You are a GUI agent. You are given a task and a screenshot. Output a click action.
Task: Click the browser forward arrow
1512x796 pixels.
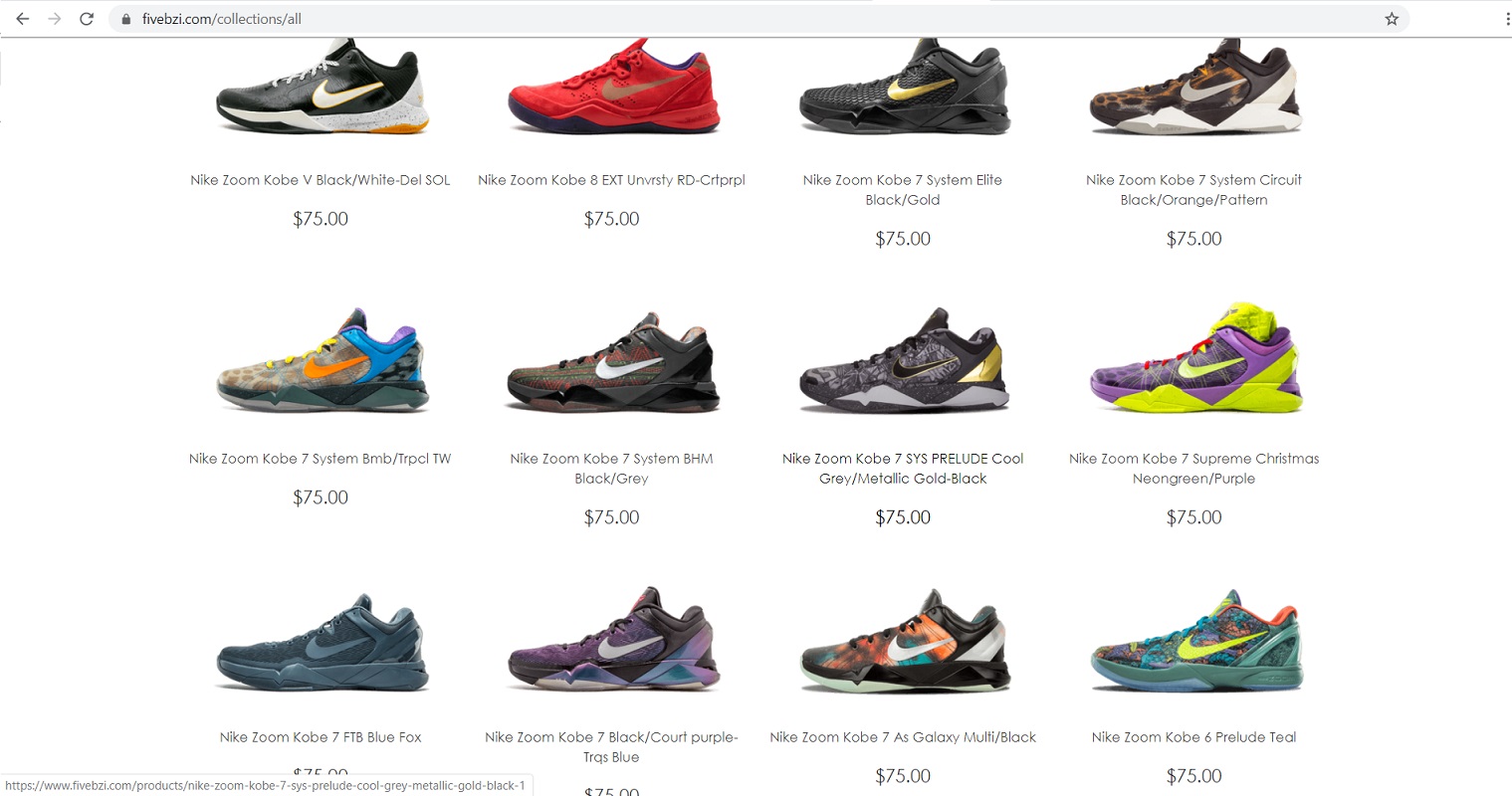pyautogui.click(x=55, y=19)
